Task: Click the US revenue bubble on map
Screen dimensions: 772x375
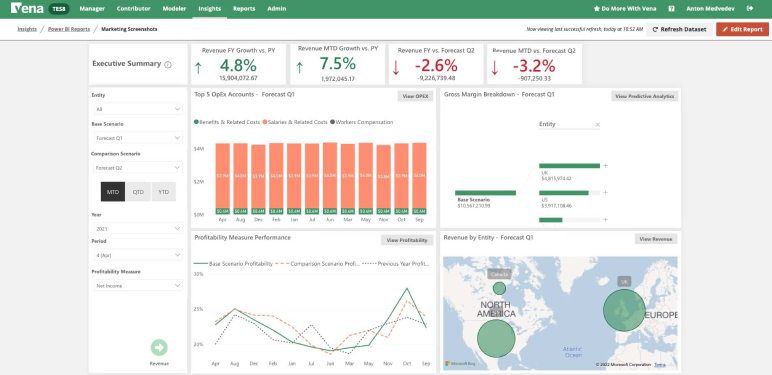Action: click(x=496, y=339)
